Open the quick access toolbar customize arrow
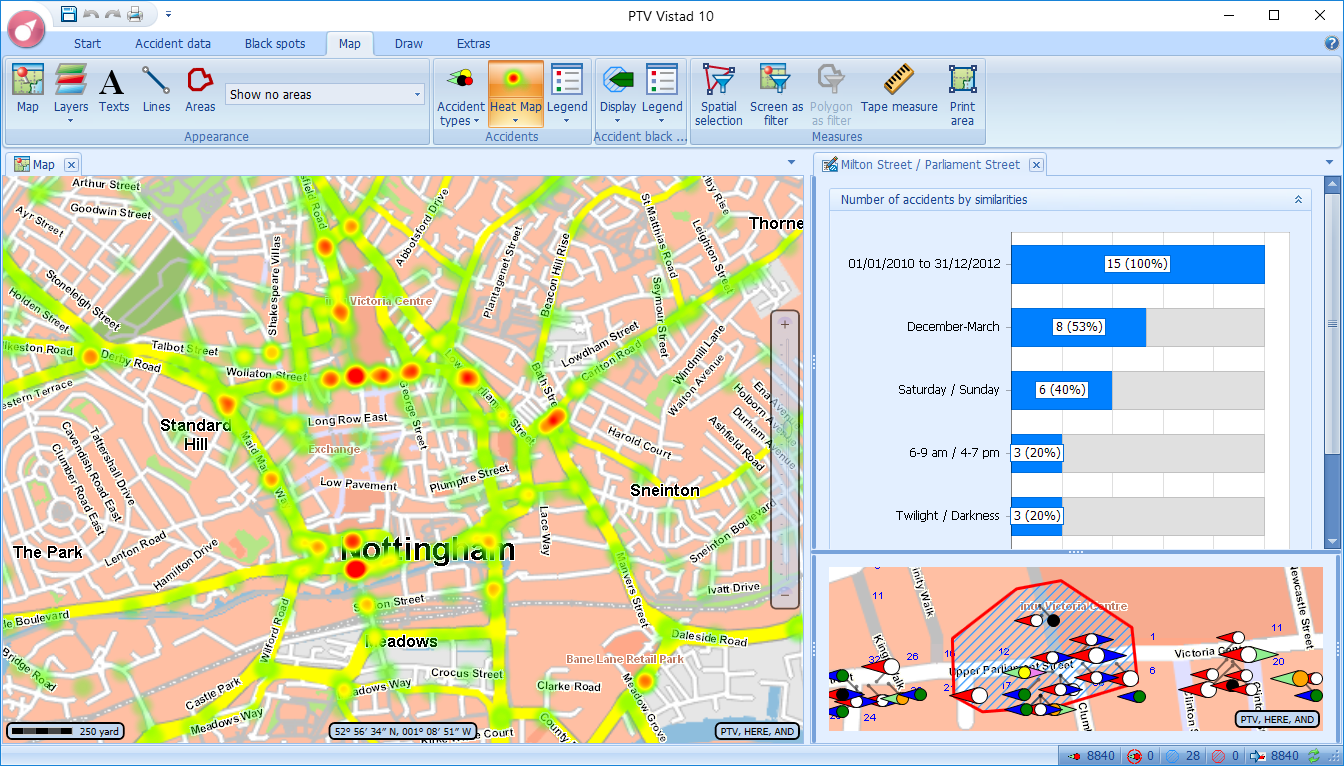Viewport: 1344px width, 766px height. coord(168,14)
